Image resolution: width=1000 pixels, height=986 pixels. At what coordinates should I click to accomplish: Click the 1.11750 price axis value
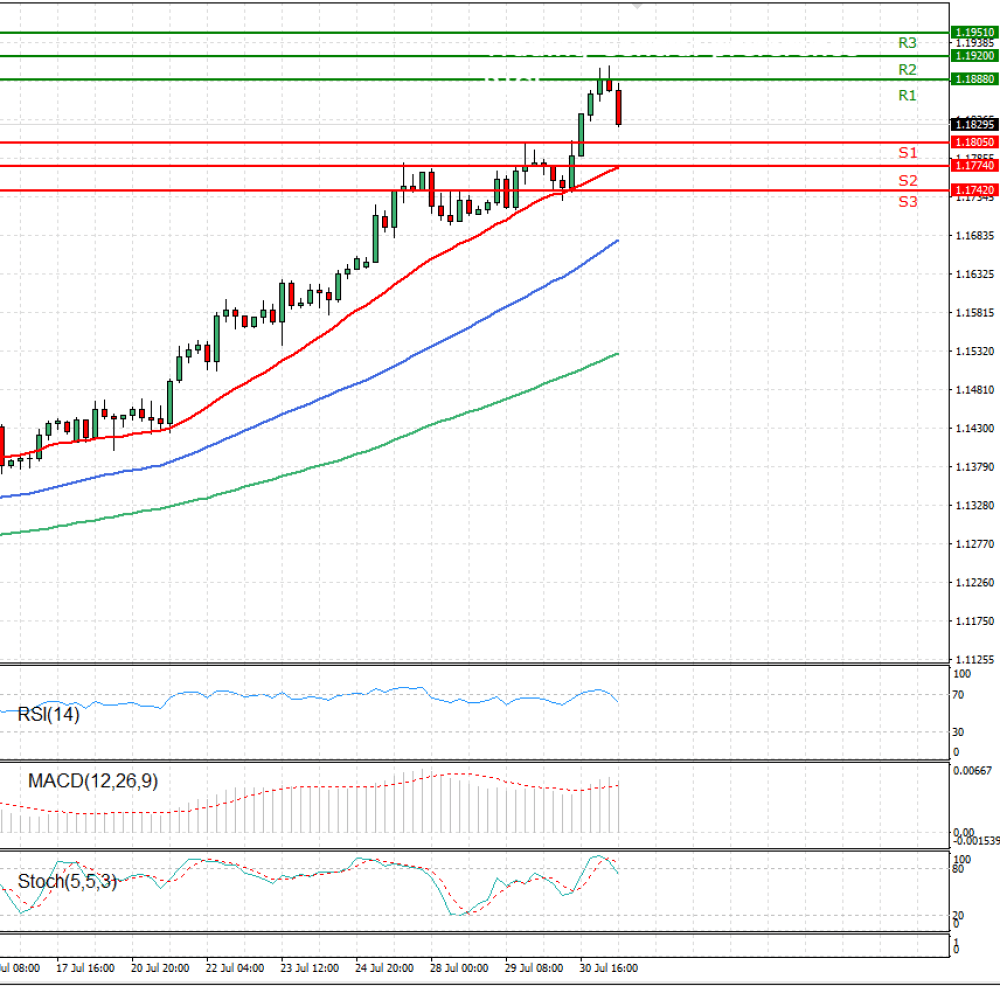pyautogui.click(x=974, y=621)
